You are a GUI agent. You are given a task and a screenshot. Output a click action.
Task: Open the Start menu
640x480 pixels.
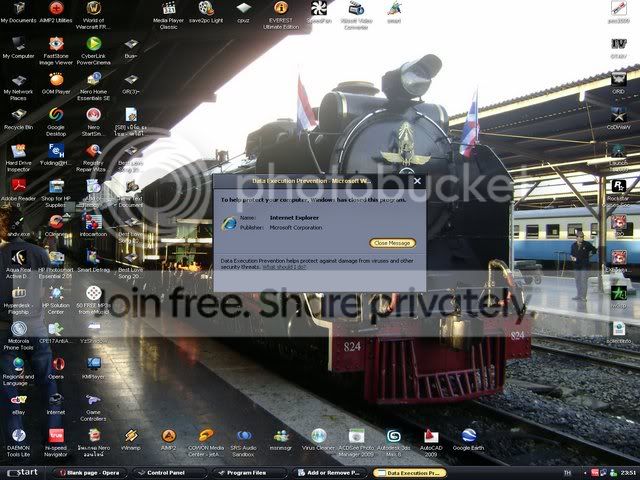22,472
